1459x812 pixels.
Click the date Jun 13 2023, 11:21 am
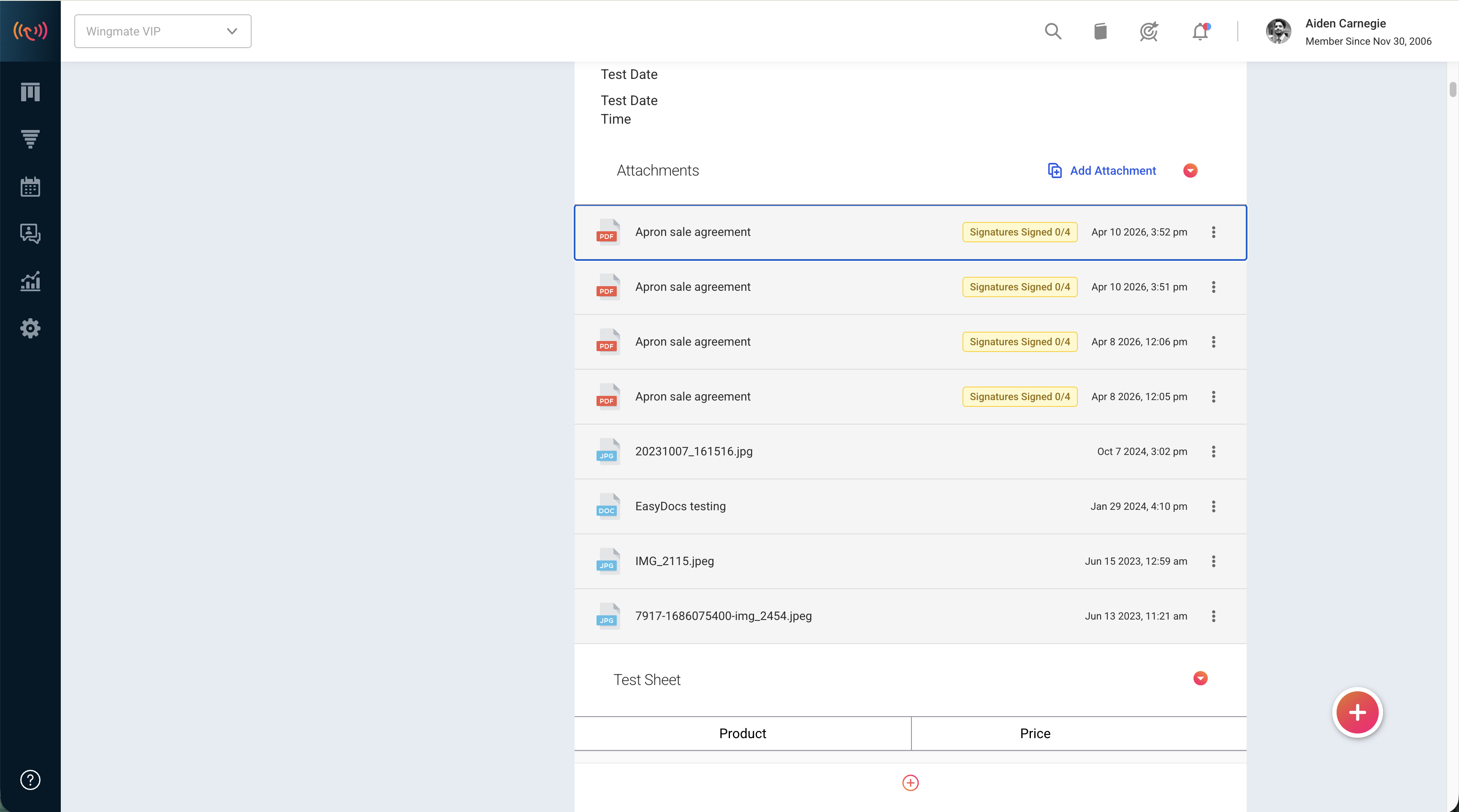click(x=1136, y=616)
